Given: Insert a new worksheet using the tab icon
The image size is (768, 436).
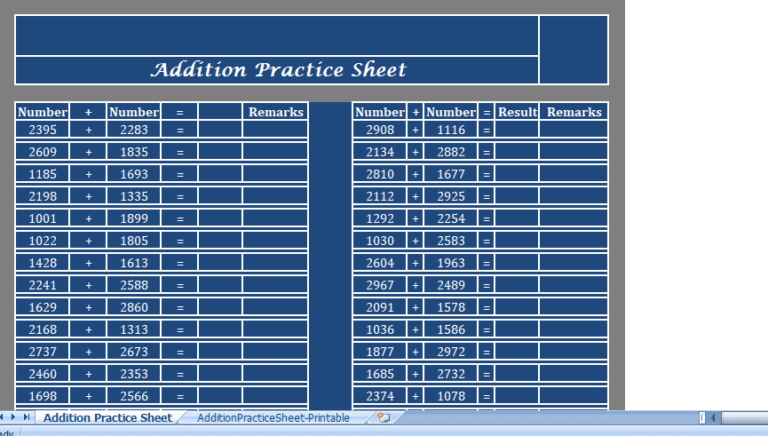Looking at the screenshot, I should pos(384,417).
